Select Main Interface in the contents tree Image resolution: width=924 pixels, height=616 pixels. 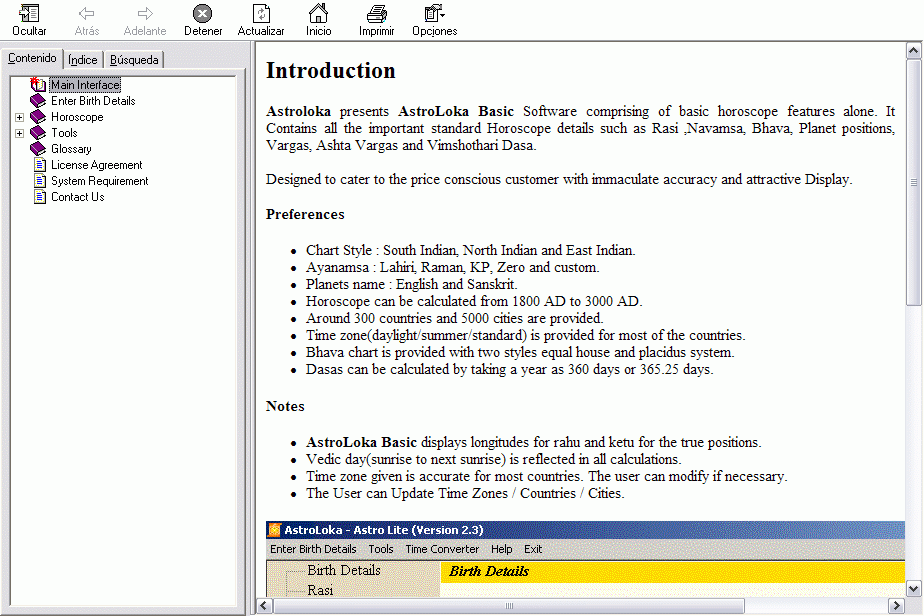pyautogui.click(x=85, y=85)
